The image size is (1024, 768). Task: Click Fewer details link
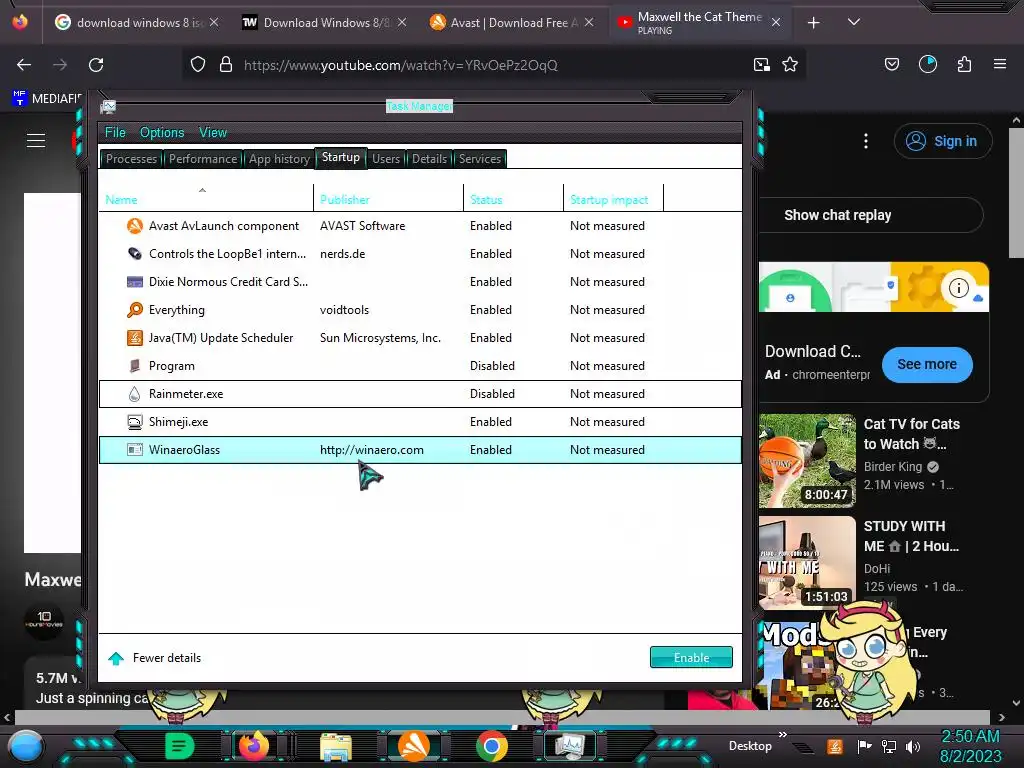pos(167,658)
